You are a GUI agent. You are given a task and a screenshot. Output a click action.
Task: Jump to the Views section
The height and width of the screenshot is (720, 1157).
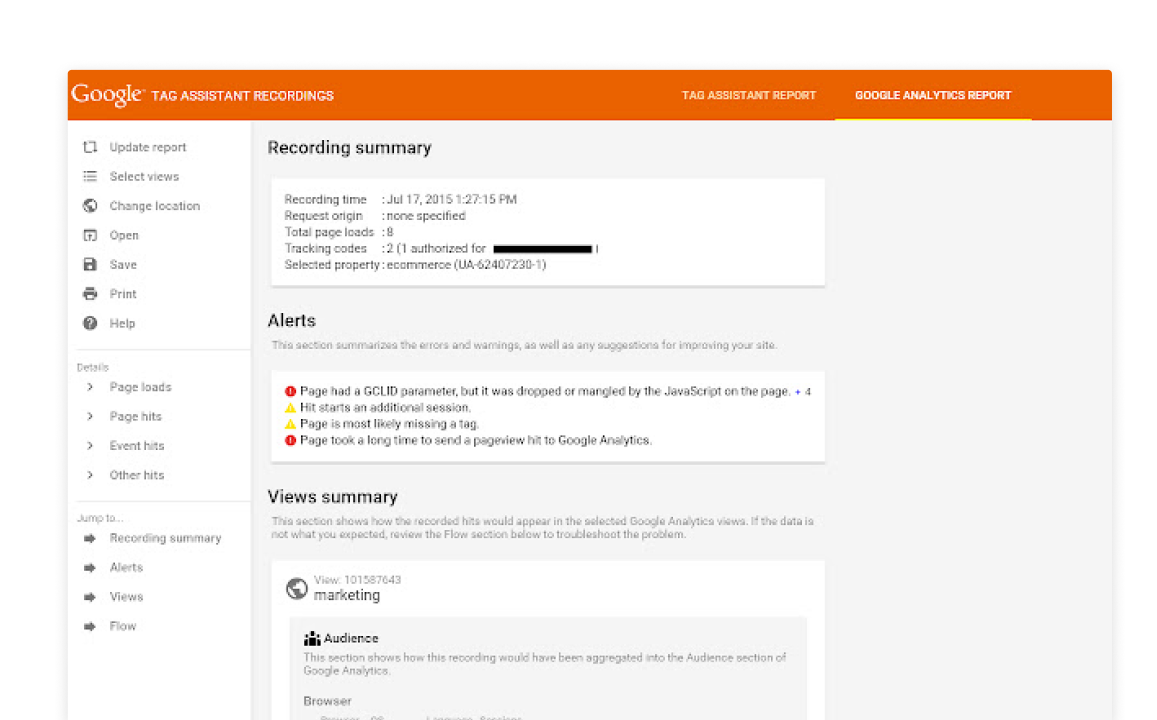click(126, 597)
